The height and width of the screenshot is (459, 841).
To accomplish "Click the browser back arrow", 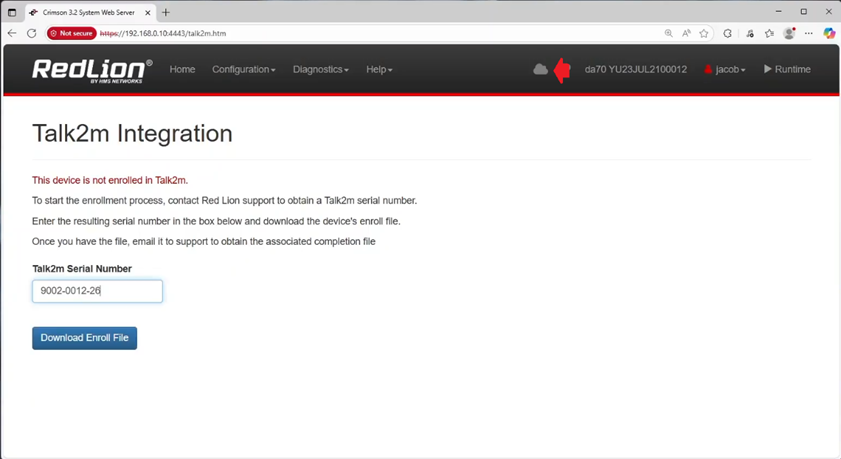I will pos(12,33).
